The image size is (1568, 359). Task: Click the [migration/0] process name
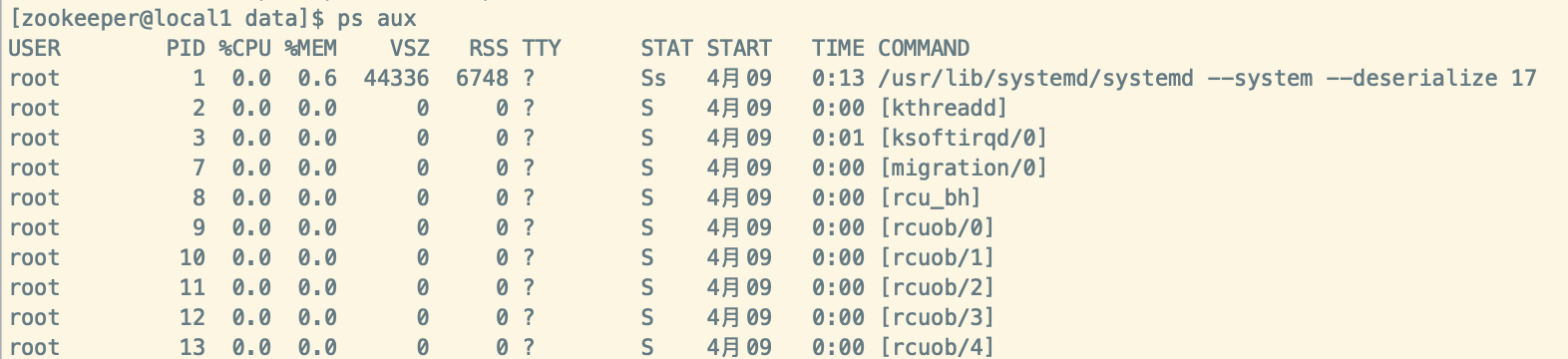(964, 168)
